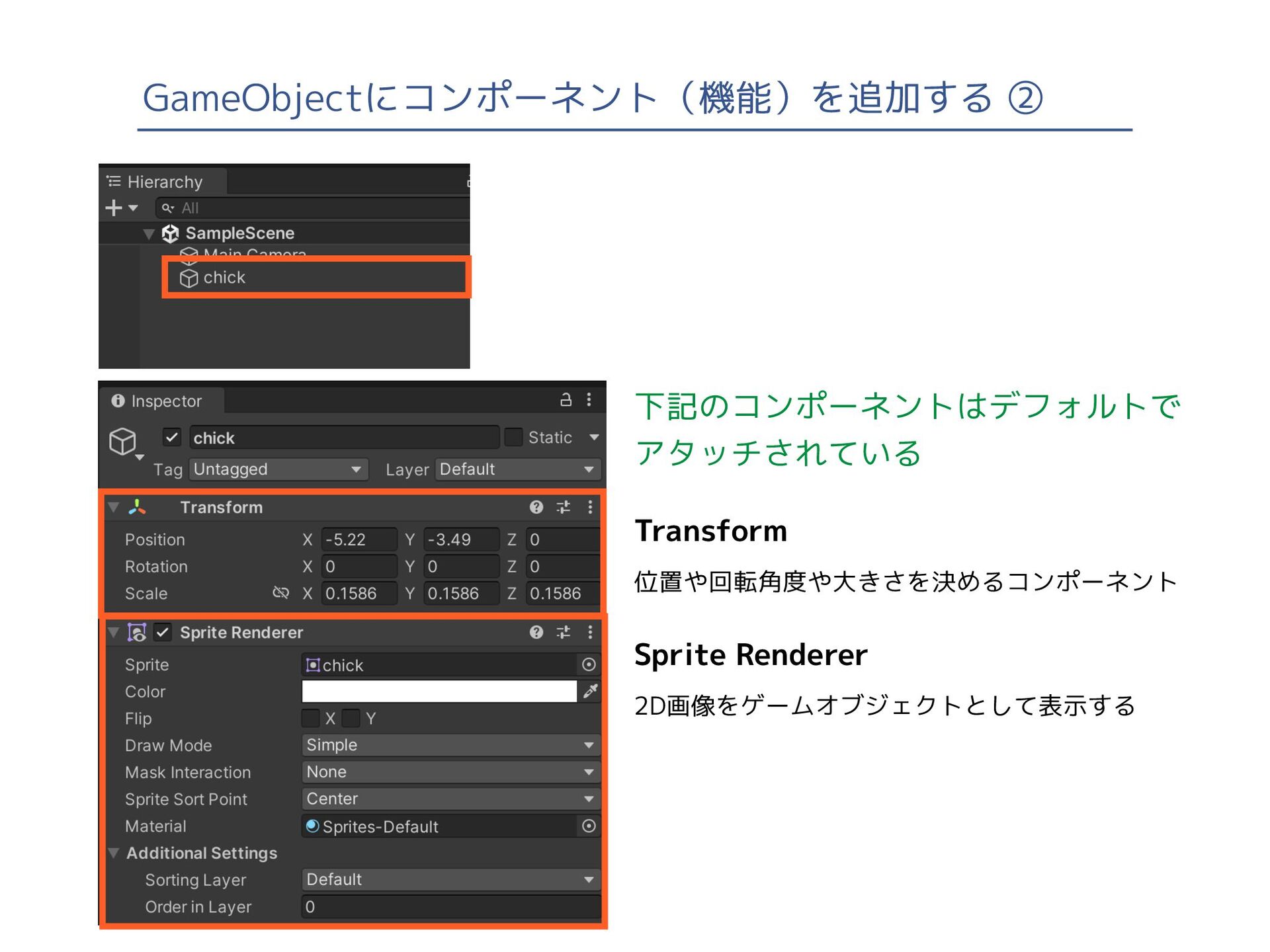Click the white Color swatch
This screenshot has height=952, width=1270.
tap(439, 692)
